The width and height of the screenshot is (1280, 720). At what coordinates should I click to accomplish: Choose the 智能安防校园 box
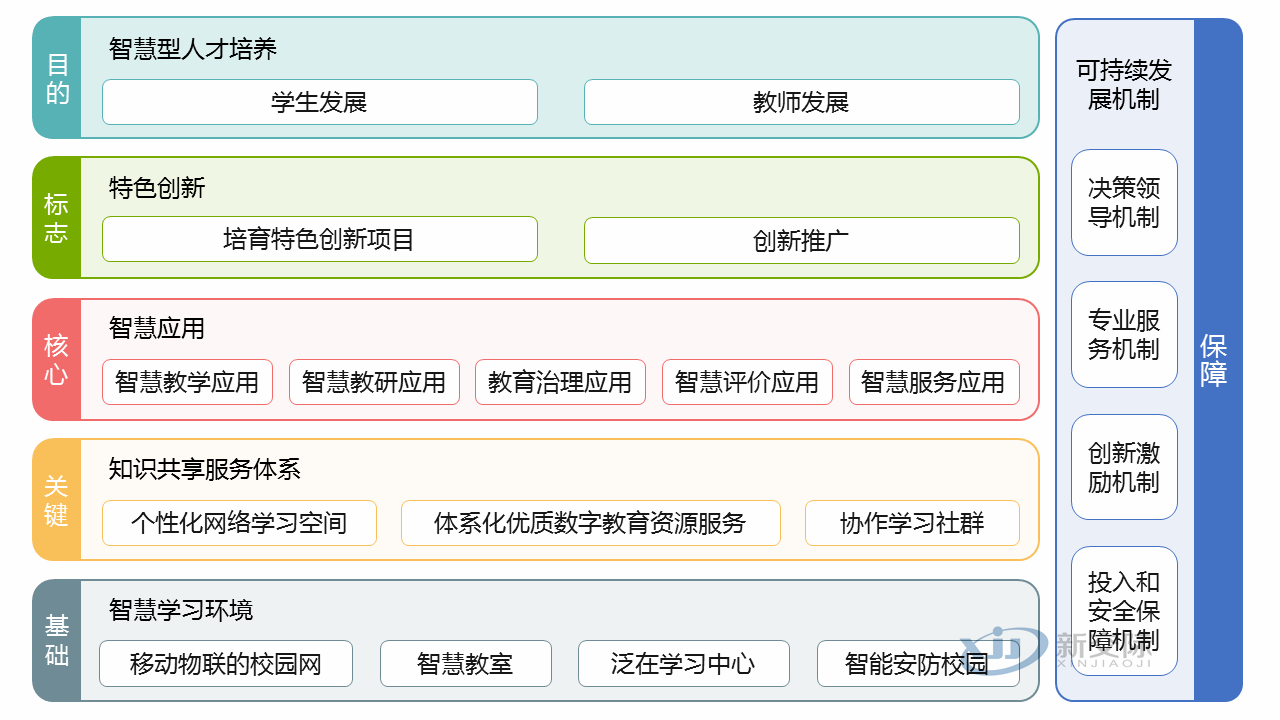[918, 664]
